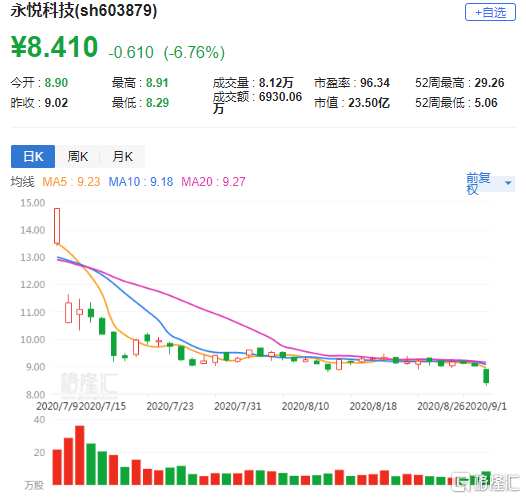Click the 昨收 value 9.02

pyautogui.click(x=56, y=103)
